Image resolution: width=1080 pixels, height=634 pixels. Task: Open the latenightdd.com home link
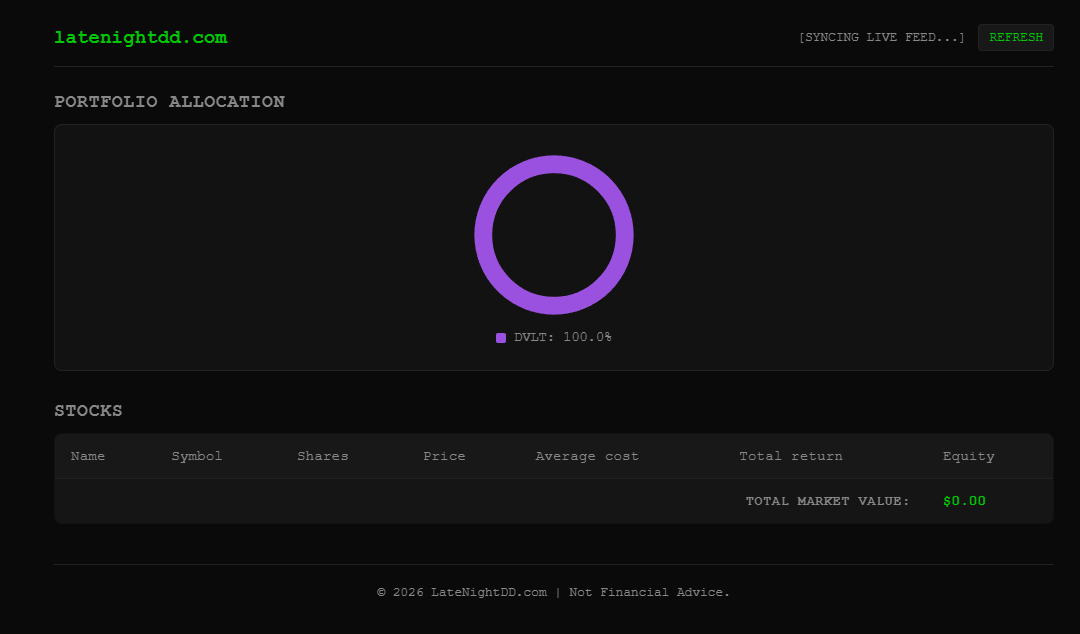pos(141,37)
